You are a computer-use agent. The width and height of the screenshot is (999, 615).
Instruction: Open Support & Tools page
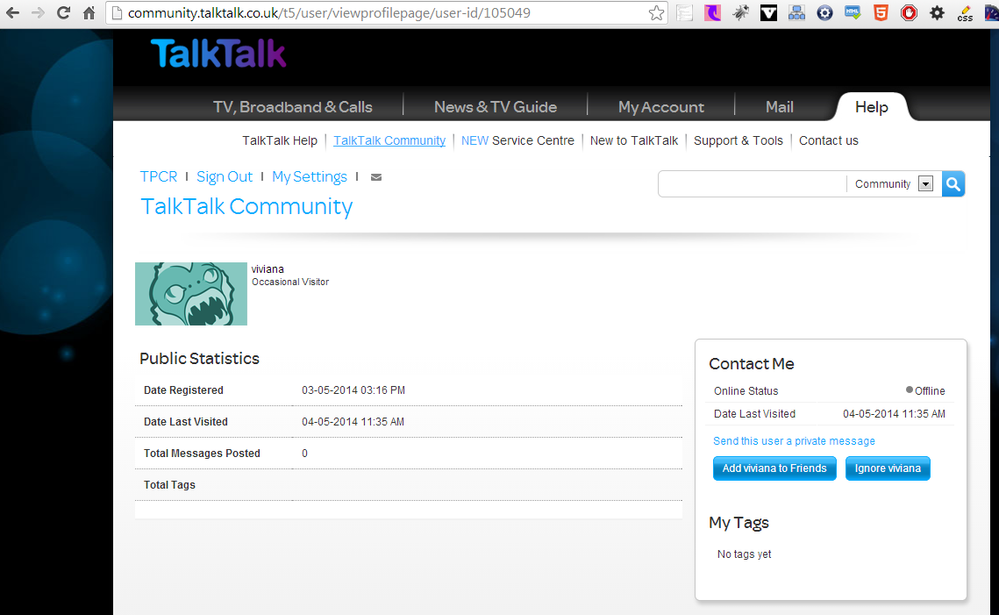738,141
